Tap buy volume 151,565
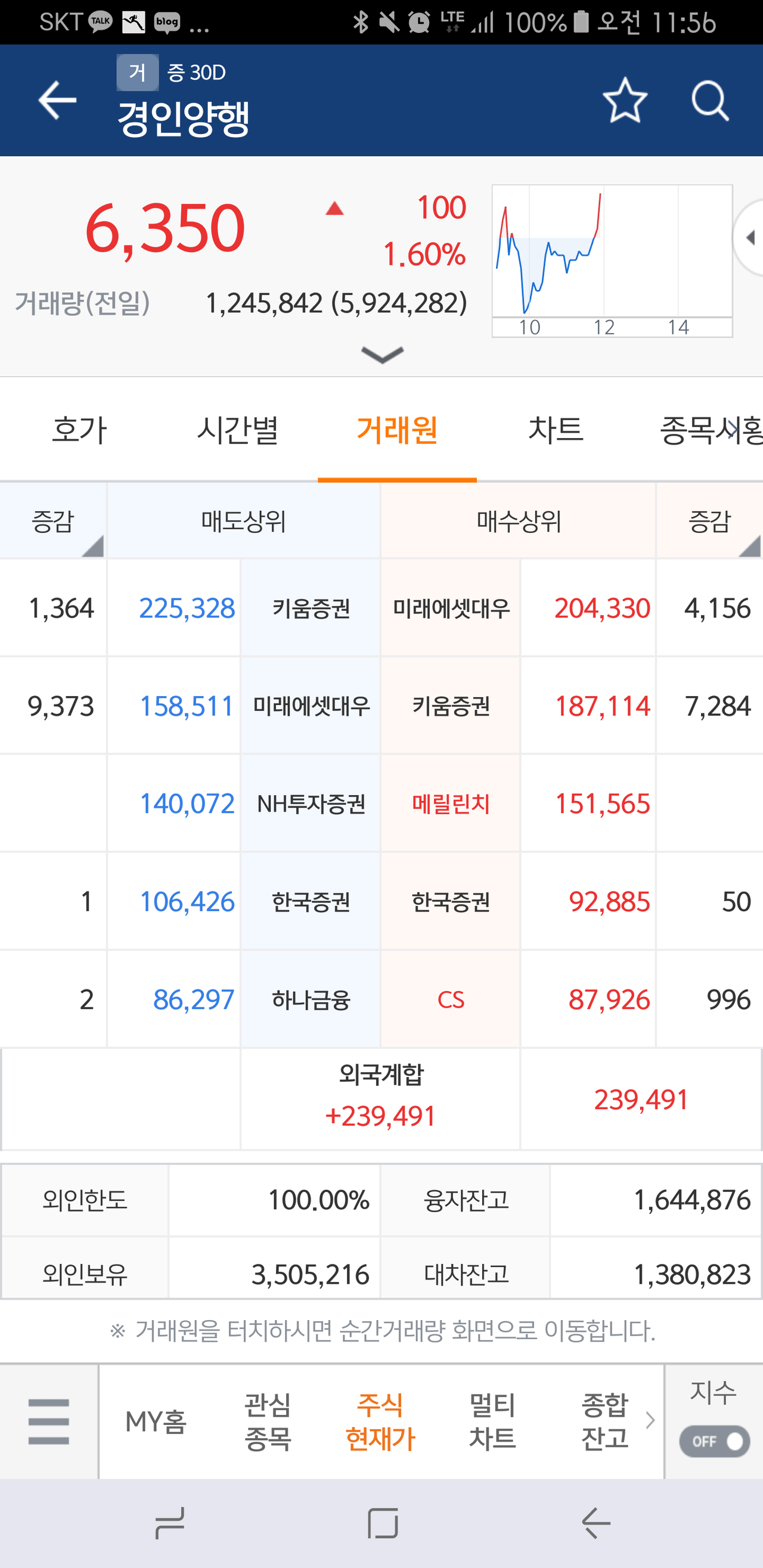The width and height of the screenshot is (763, 1568). (x=602, y=803)
